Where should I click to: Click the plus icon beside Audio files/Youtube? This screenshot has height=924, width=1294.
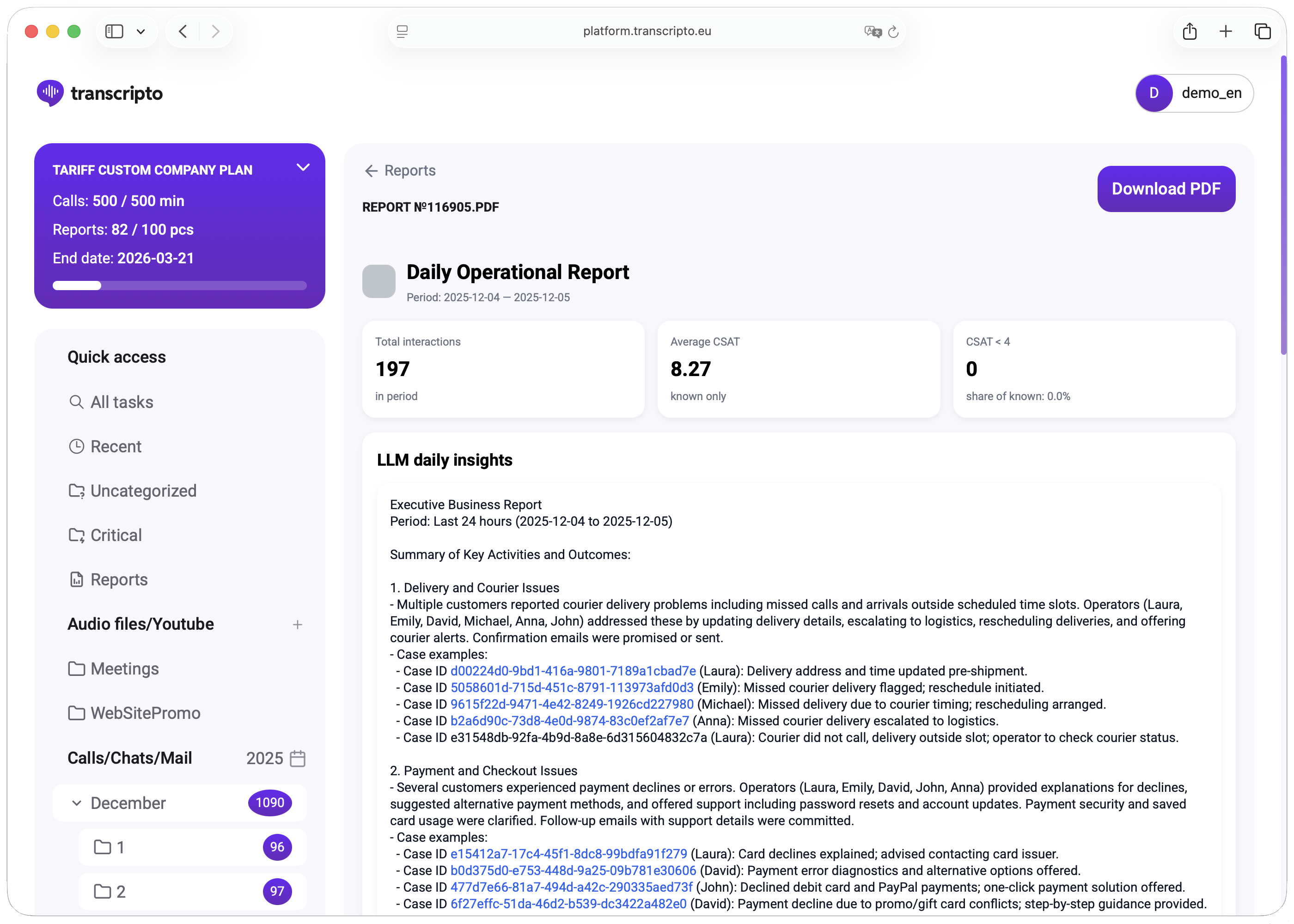pos(297,625)
